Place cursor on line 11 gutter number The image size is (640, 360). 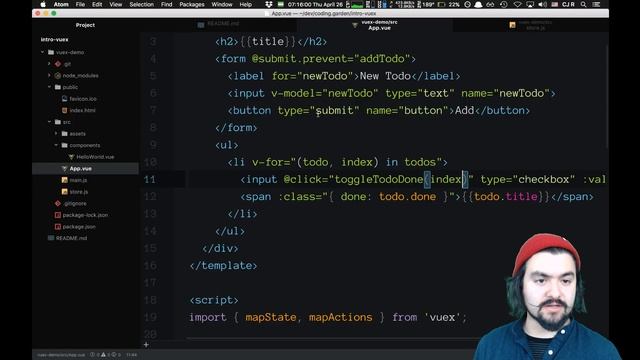150,180
